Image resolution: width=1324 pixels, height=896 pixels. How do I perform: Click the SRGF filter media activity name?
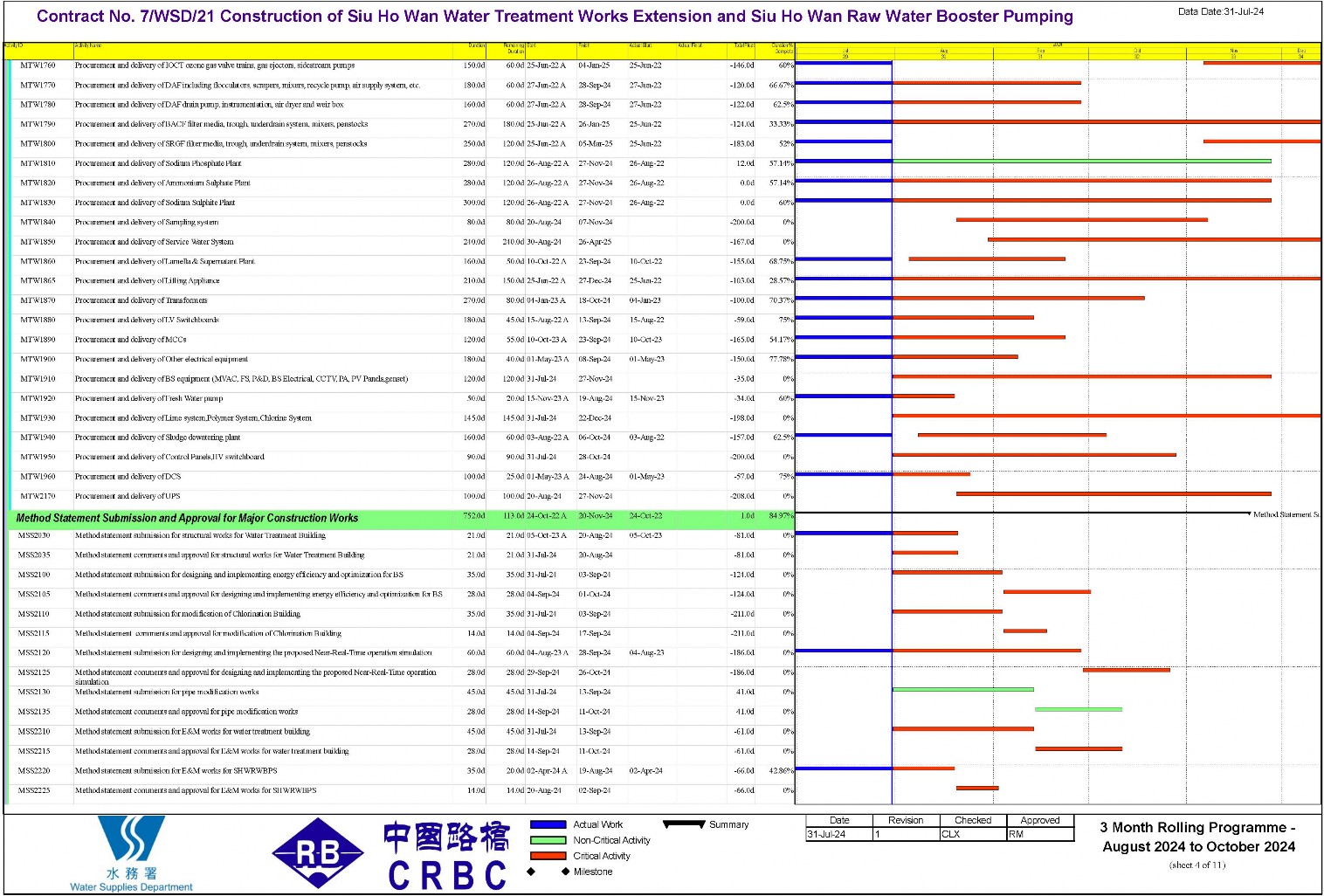221,144
